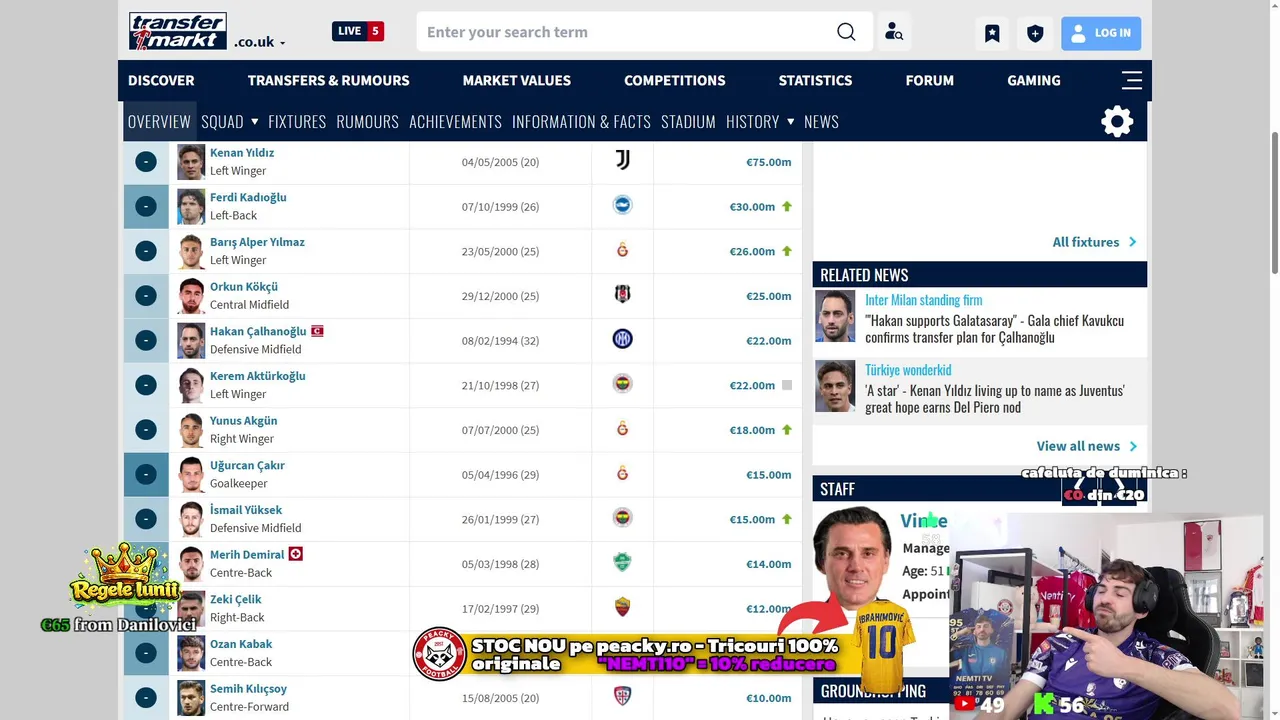Click Fenerbahçe crest in İsmail Yüksek row
Image resolution: width=1280 pixels, height=720 pixels.
click(x=622, y=518)
